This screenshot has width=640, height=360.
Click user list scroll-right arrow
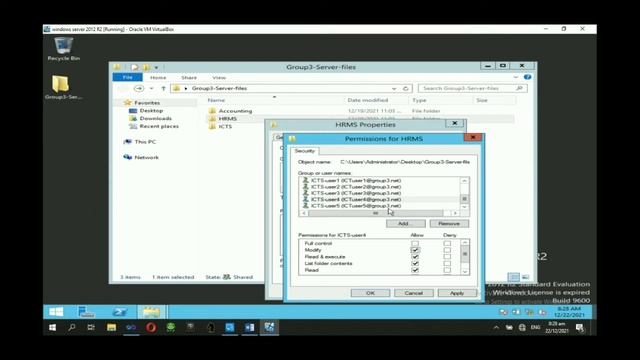click(x=456, y=213)
